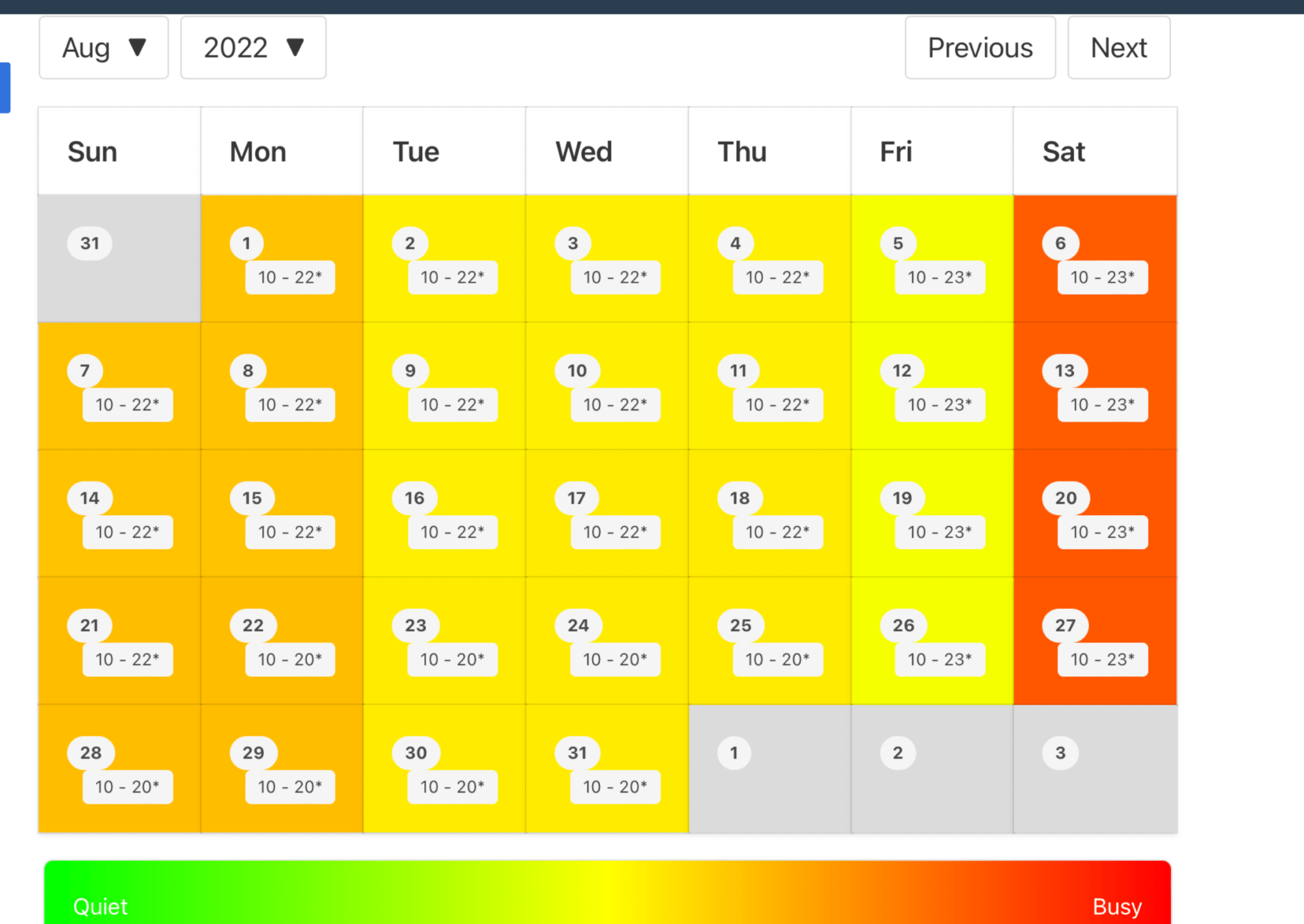Click the day 26 date badge
This screenshot has width=1304, height=924.
[x=904, y=625]
